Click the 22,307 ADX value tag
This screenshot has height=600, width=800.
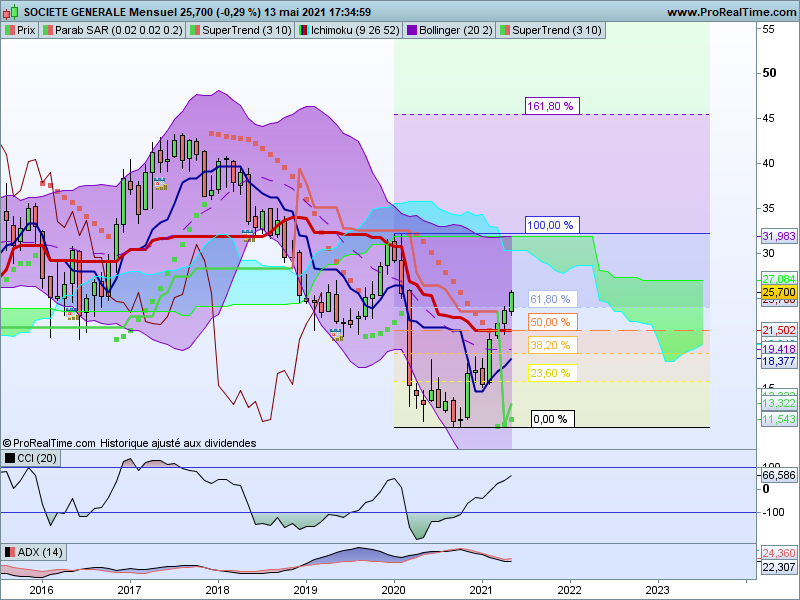tap(779, 567)
